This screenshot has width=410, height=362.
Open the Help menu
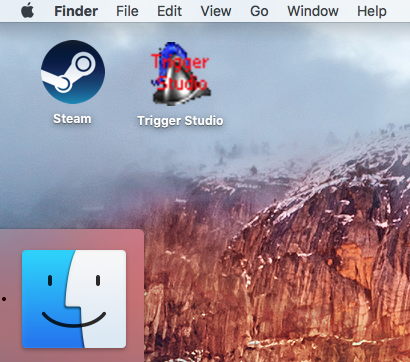(372, 11)
